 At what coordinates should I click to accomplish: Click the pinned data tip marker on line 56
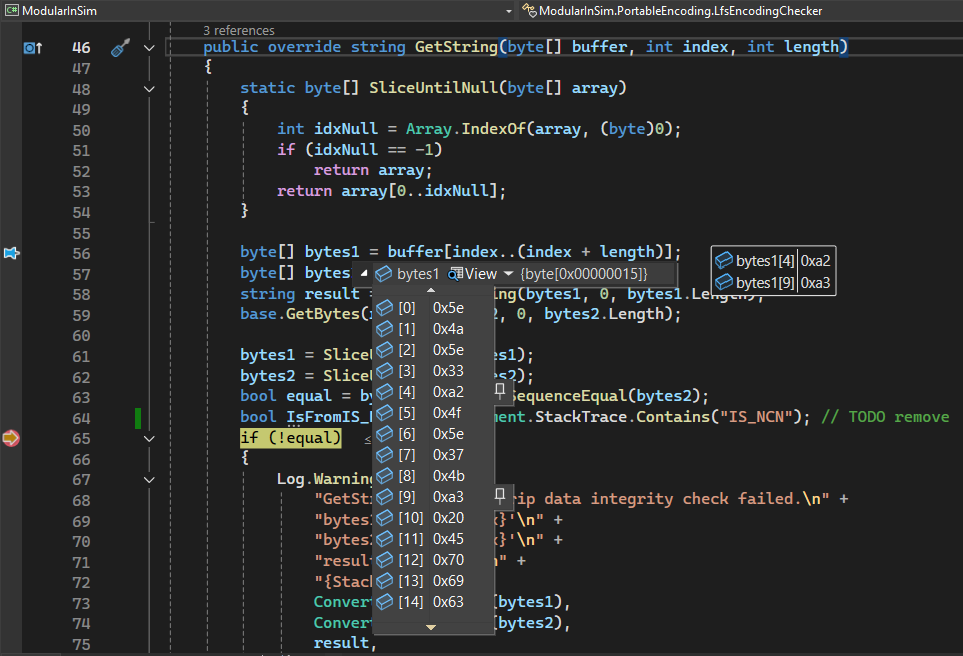[x=12, y=253]
